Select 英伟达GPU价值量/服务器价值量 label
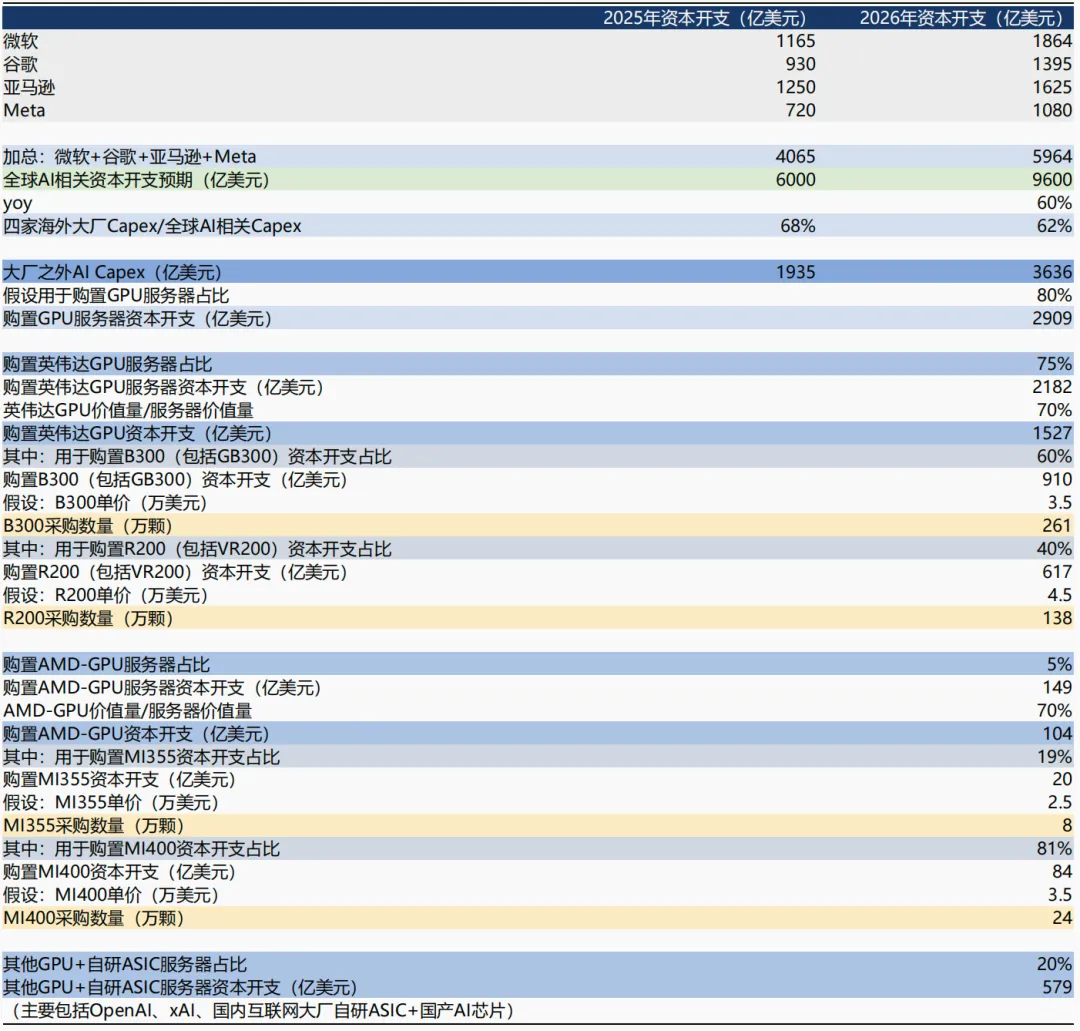 (x=128, y=410)
